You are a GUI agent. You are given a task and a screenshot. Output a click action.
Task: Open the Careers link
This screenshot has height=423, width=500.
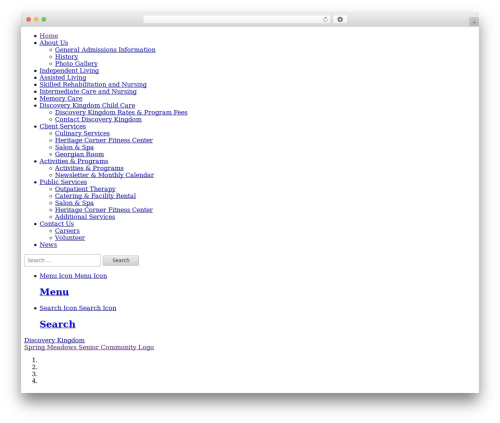point(67,231)
